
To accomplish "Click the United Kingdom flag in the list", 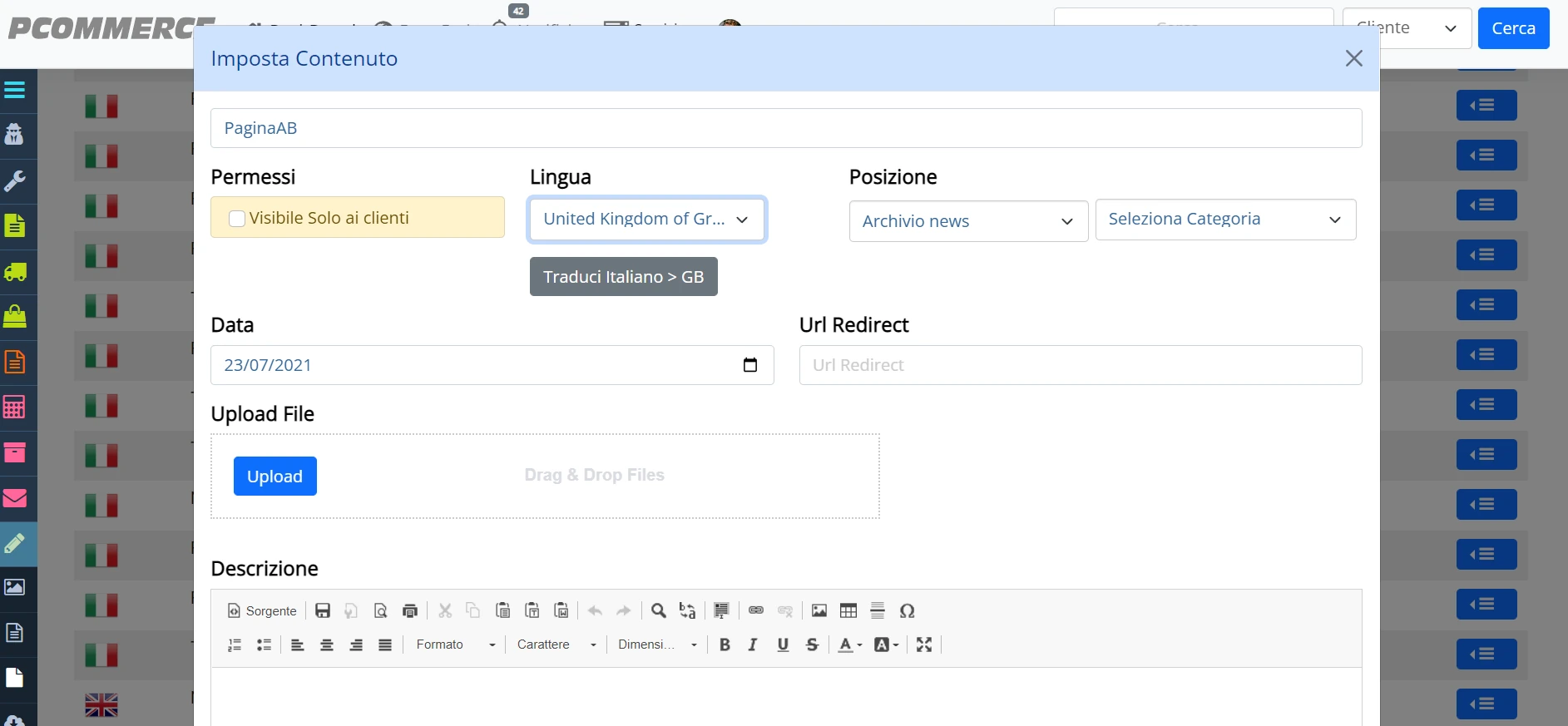I will point(101,705).
